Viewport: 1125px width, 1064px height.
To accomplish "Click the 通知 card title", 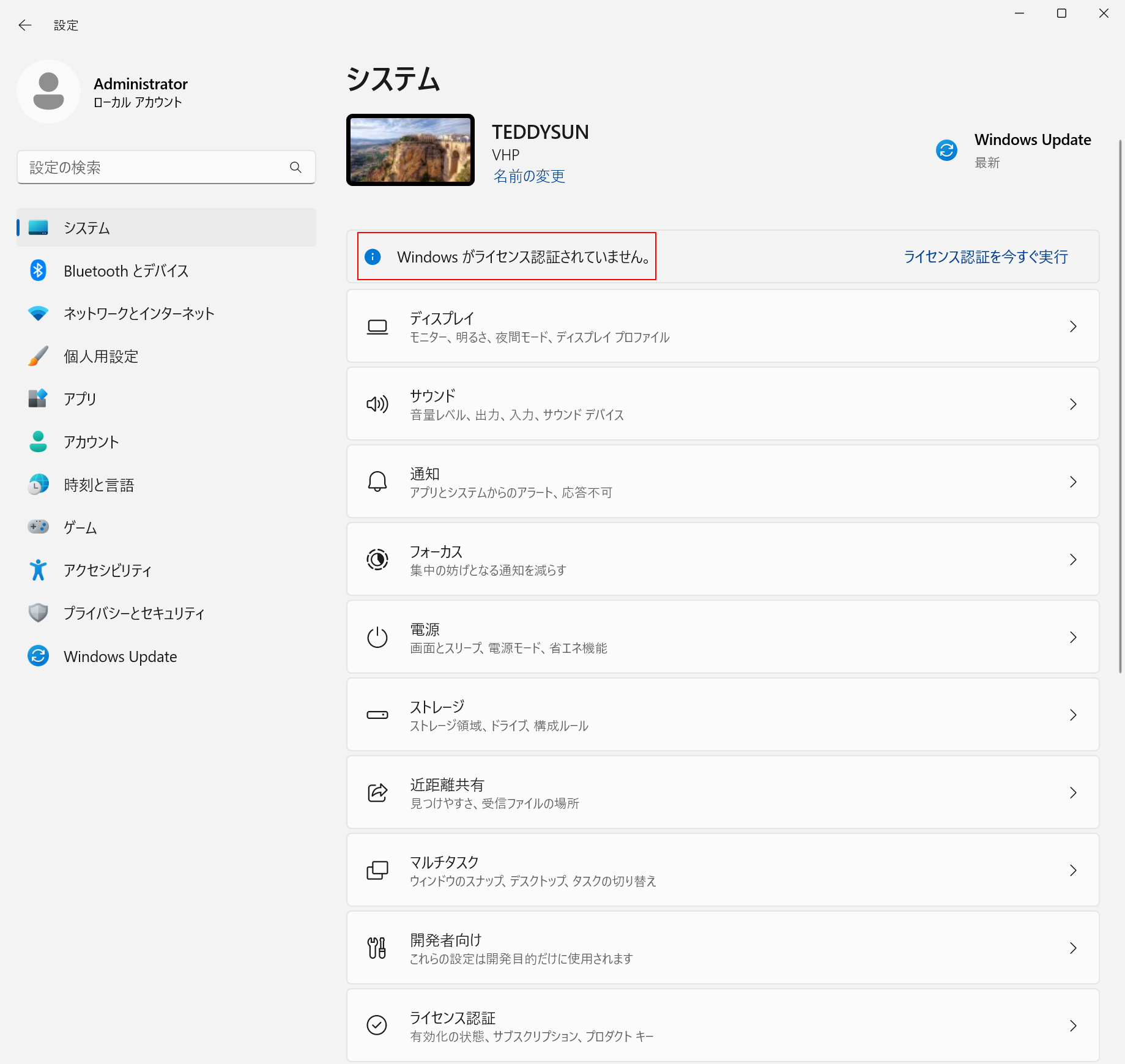I will pos(425,474).
